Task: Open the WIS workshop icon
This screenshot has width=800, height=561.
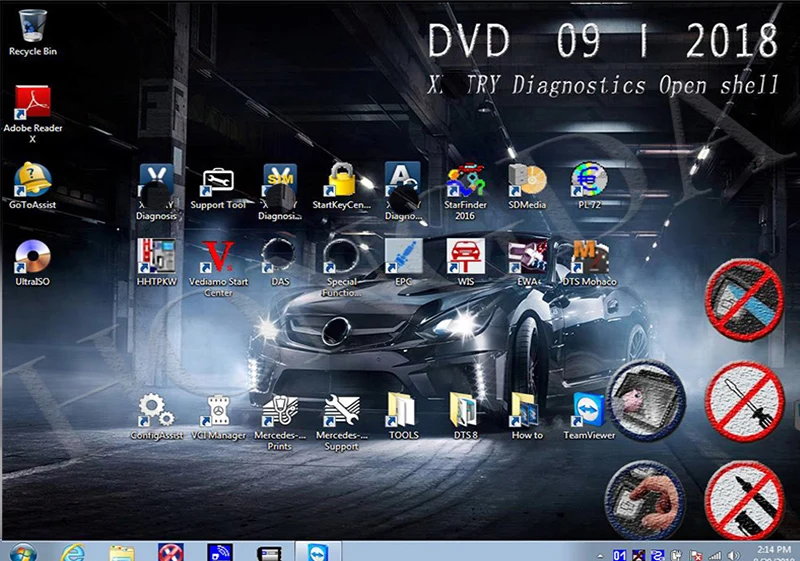Action: (465, 263)
